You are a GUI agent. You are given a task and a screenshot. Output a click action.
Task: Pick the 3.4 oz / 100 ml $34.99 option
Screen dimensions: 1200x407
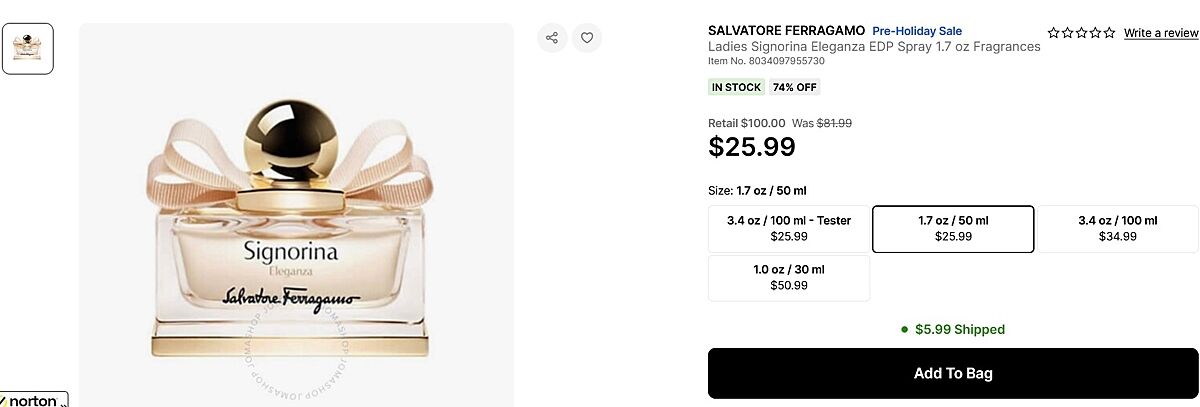point(1117,229)
